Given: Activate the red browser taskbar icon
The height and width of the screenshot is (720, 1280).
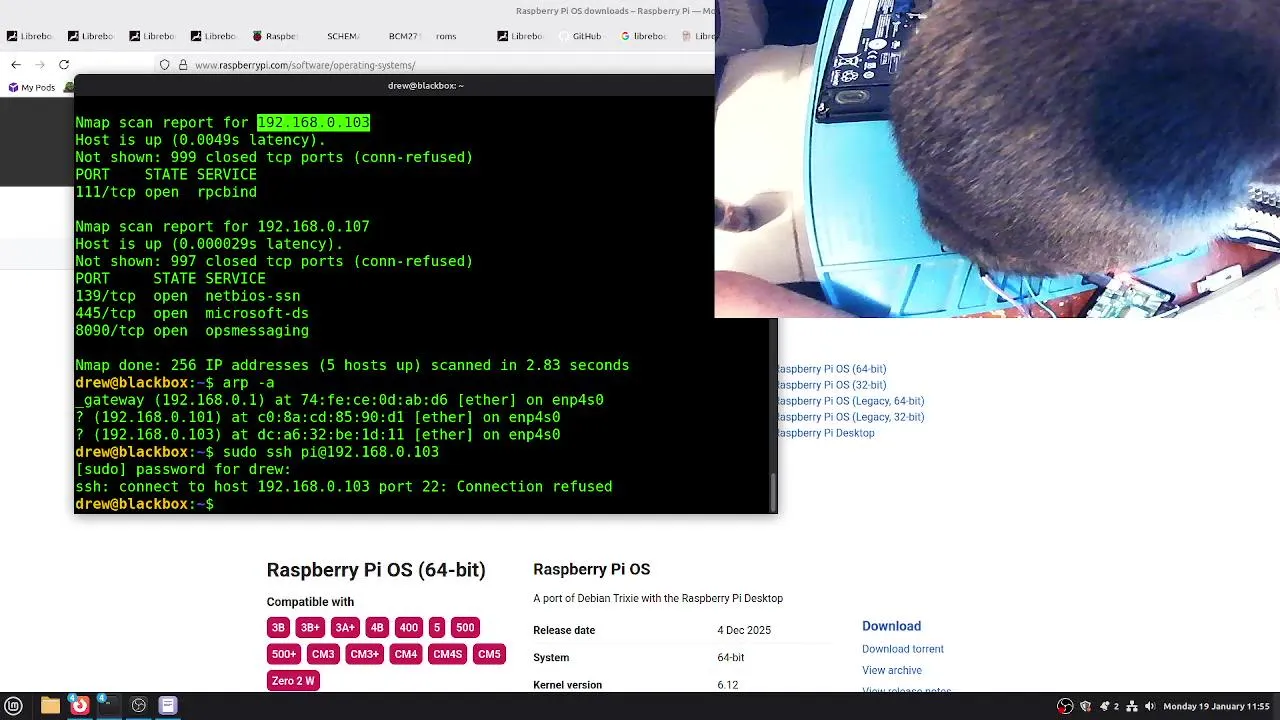Looking at the screenshot, I should 79,706.
